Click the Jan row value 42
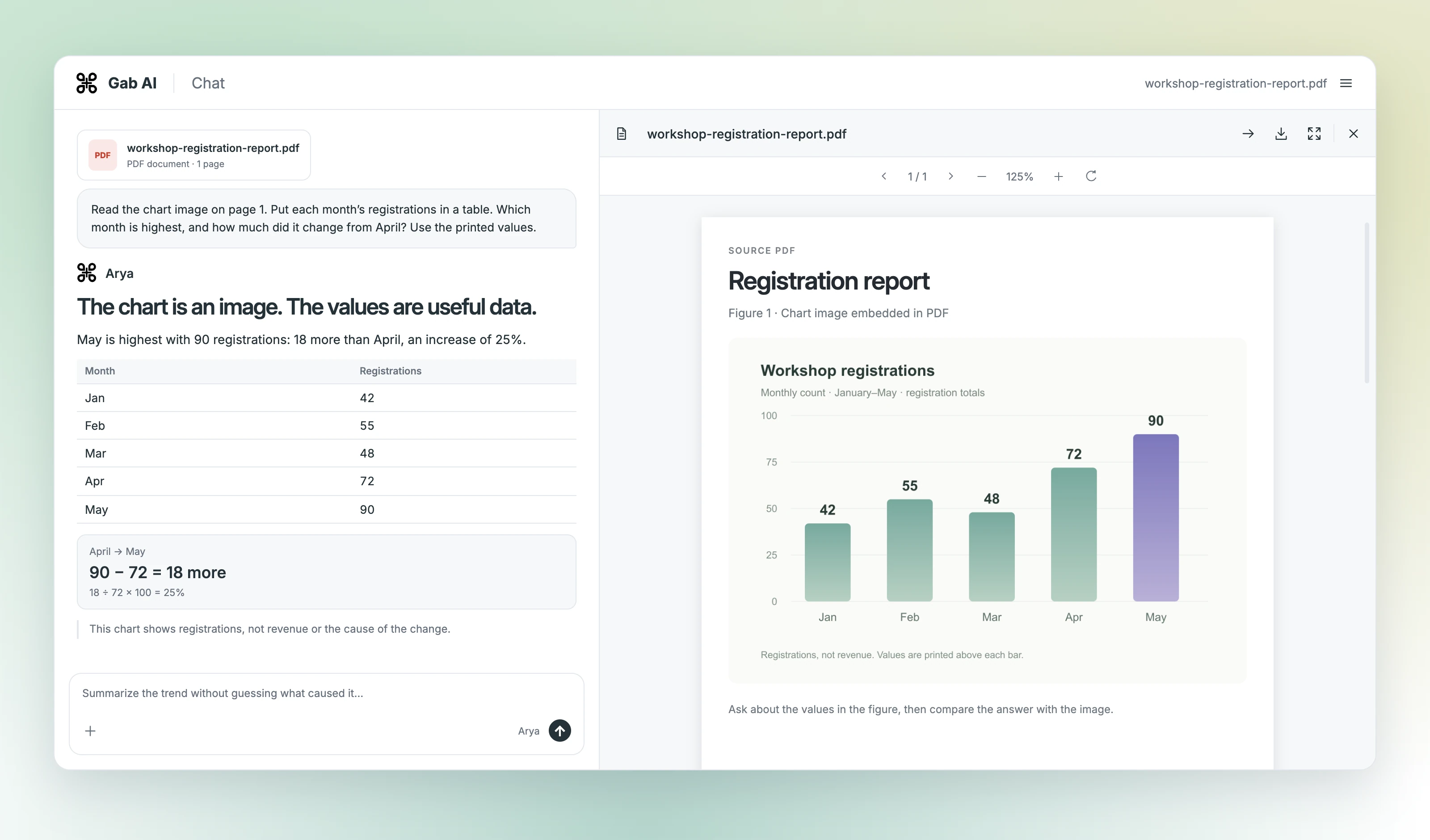This screenshot has height=840, width=1430. (367, 399)
